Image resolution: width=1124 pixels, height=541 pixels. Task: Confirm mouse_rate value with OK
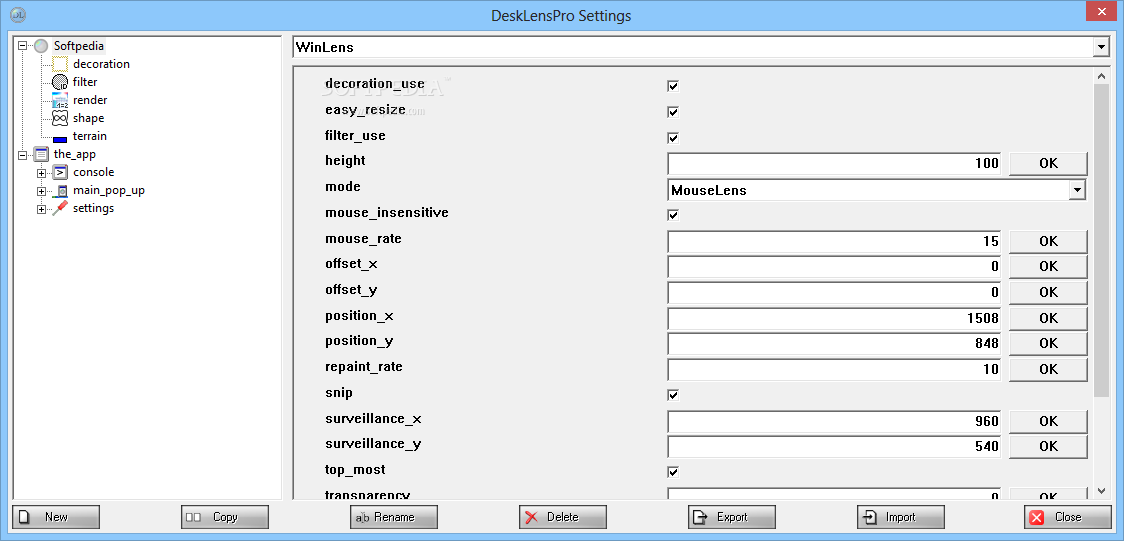point(1048,241)
